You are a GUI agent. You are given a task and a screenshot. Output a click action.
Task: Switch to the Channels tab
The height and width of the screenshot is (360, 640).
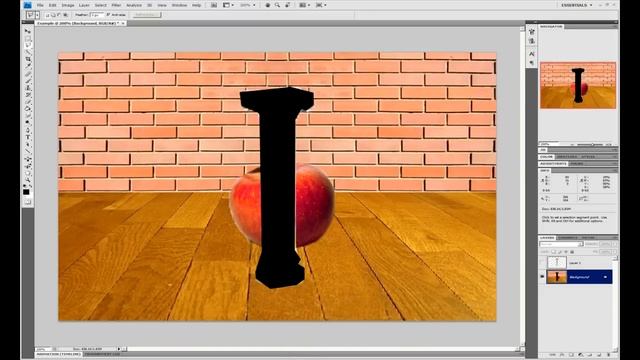[x=568, y=238]
